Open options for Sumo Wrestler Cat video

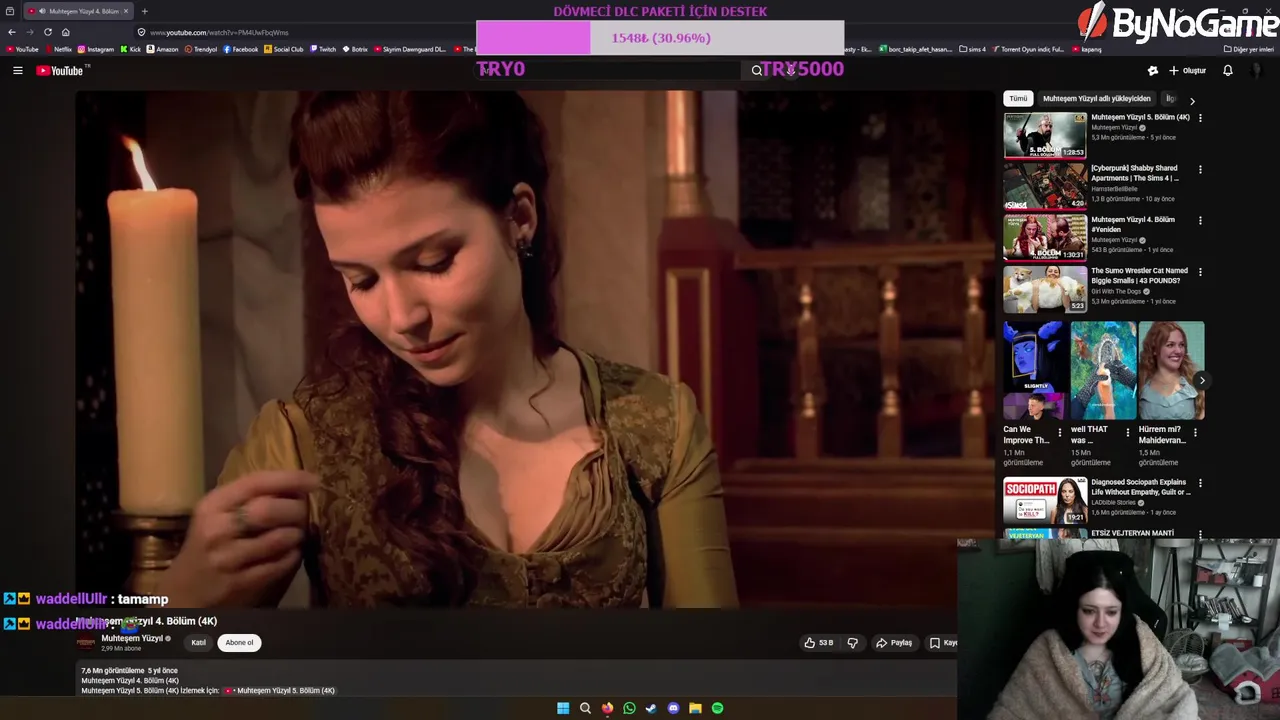click(1200, 271)
